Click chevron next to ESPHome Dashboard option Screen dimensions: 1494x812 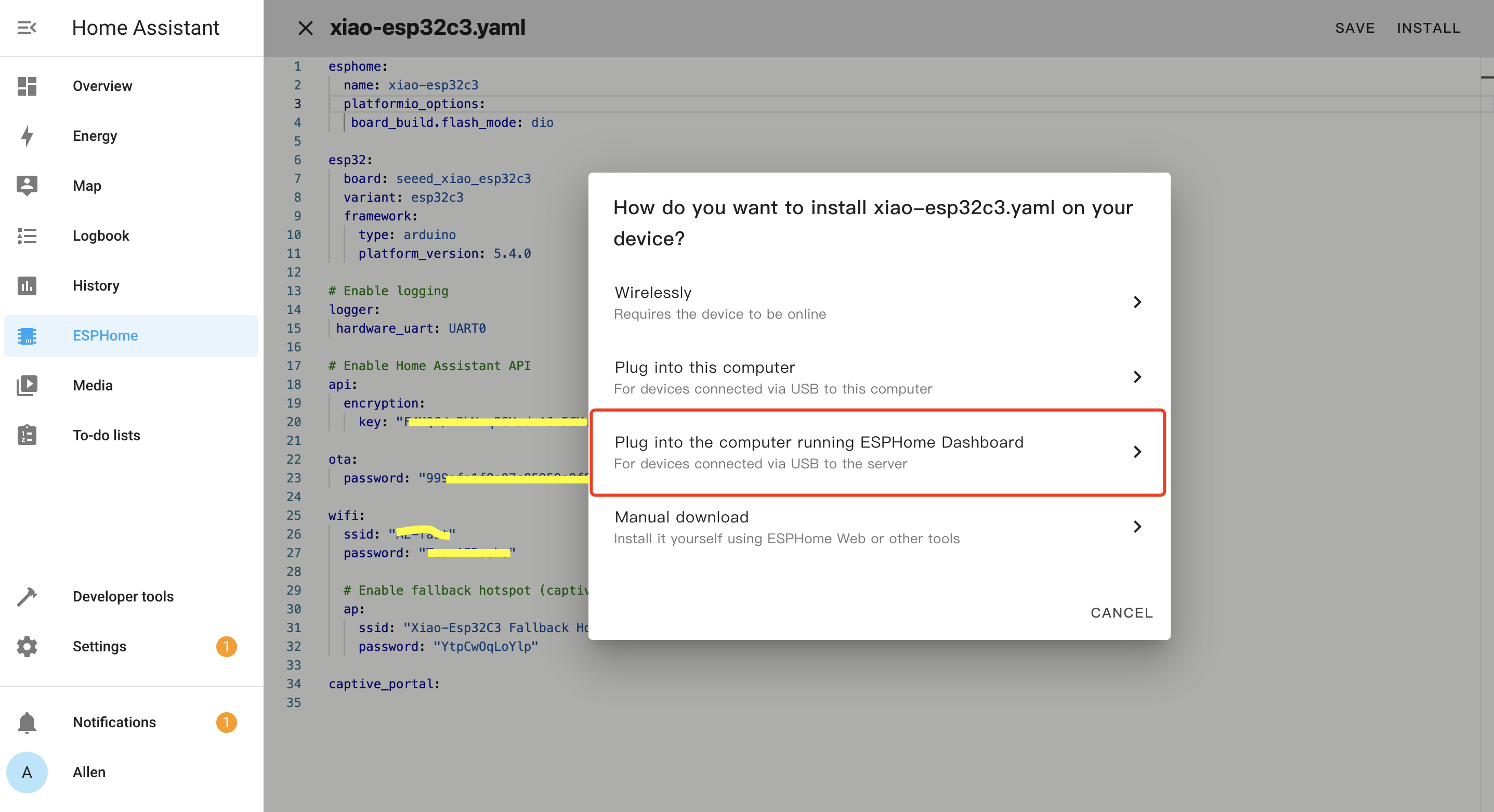pyautogui.click(x=1137, y=452)
